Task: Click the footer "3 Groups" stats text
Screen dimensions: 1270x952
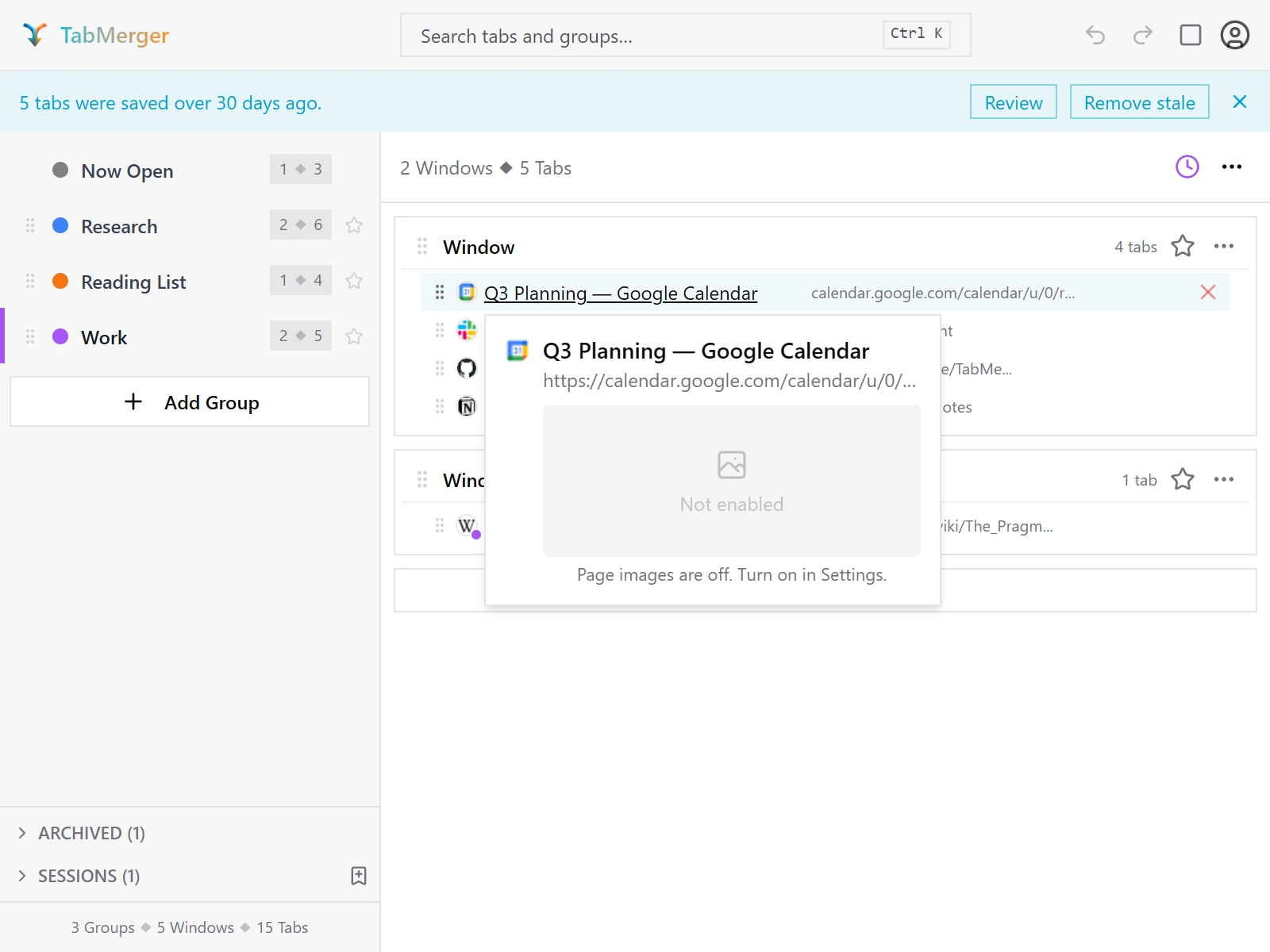Action: pyautogui.click(x=103, y=927)
